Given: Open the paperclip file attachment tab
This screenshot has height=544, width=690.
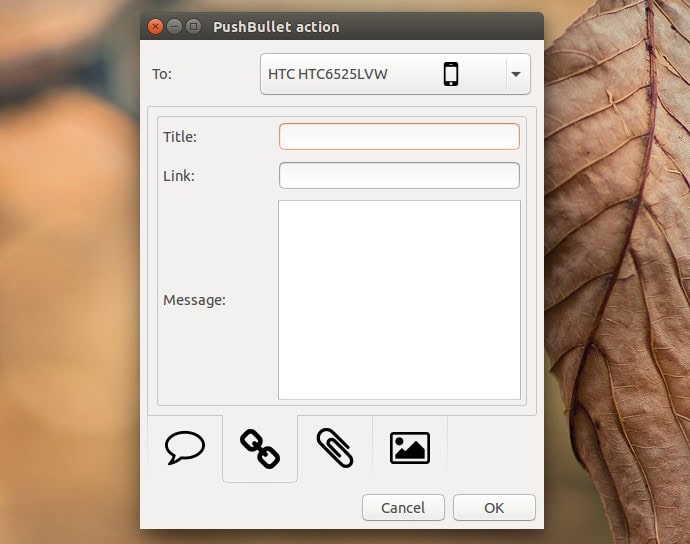Looking at the screenshot, I should tap(335, 448).
